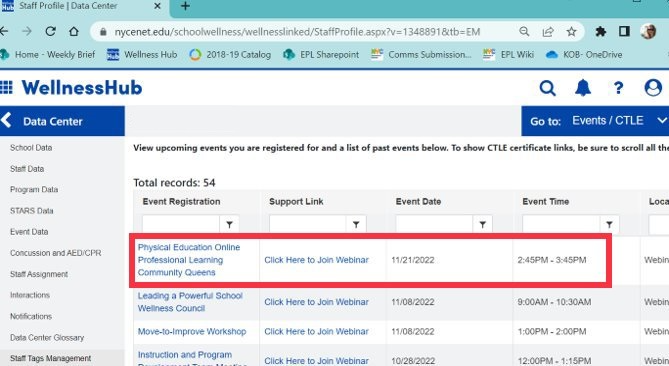Go to browser home icon
The image size is (669, 366).
[74, 31]
